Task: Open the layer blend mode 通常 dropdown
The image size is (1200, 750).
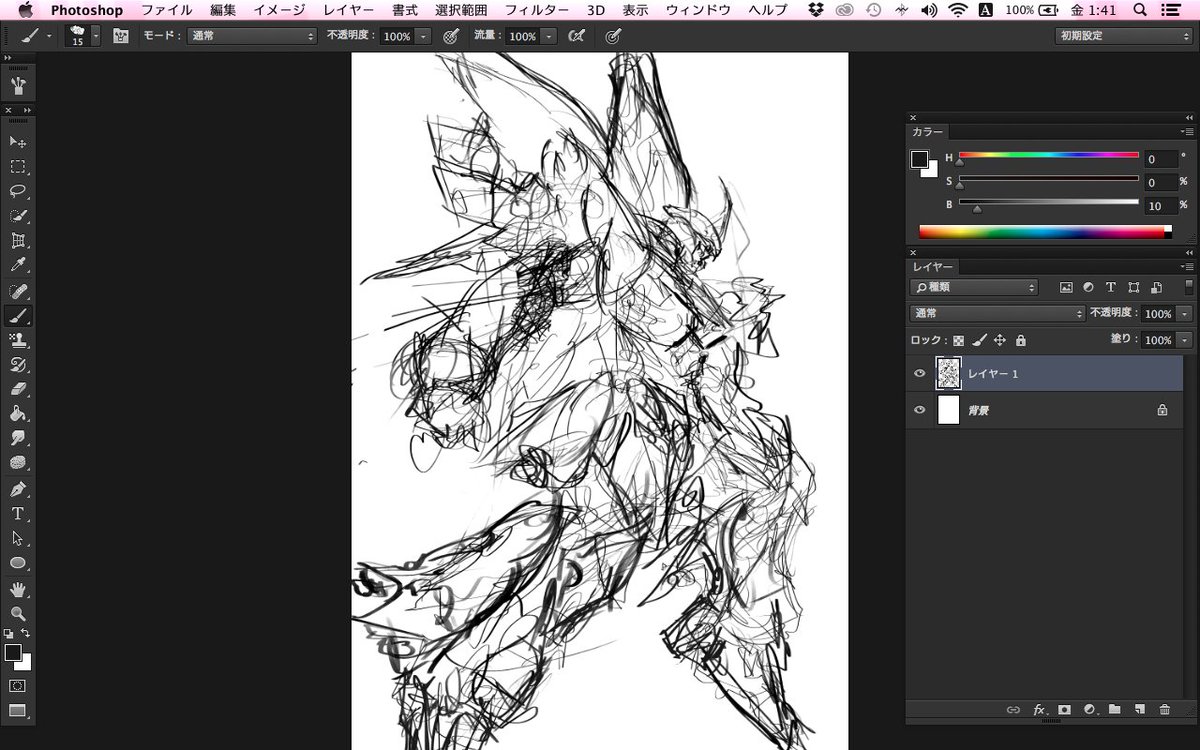Action: click(997, 313)
